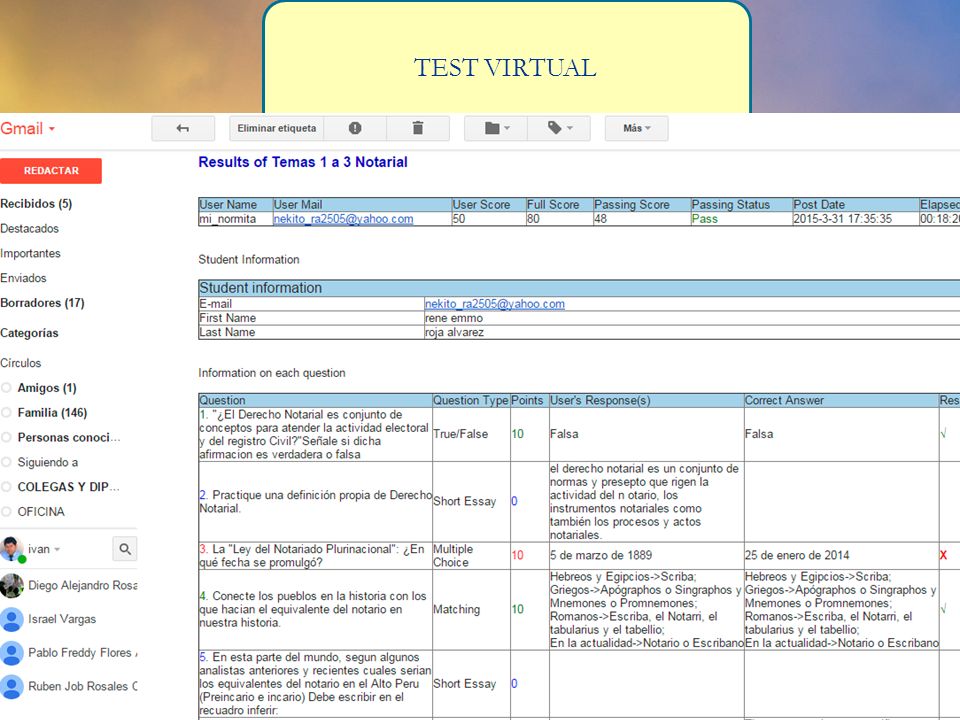Click the REDACTAR compose button
Image resolution: width=960 pixels, height=720 pixels.
click(x=51, y=171)
